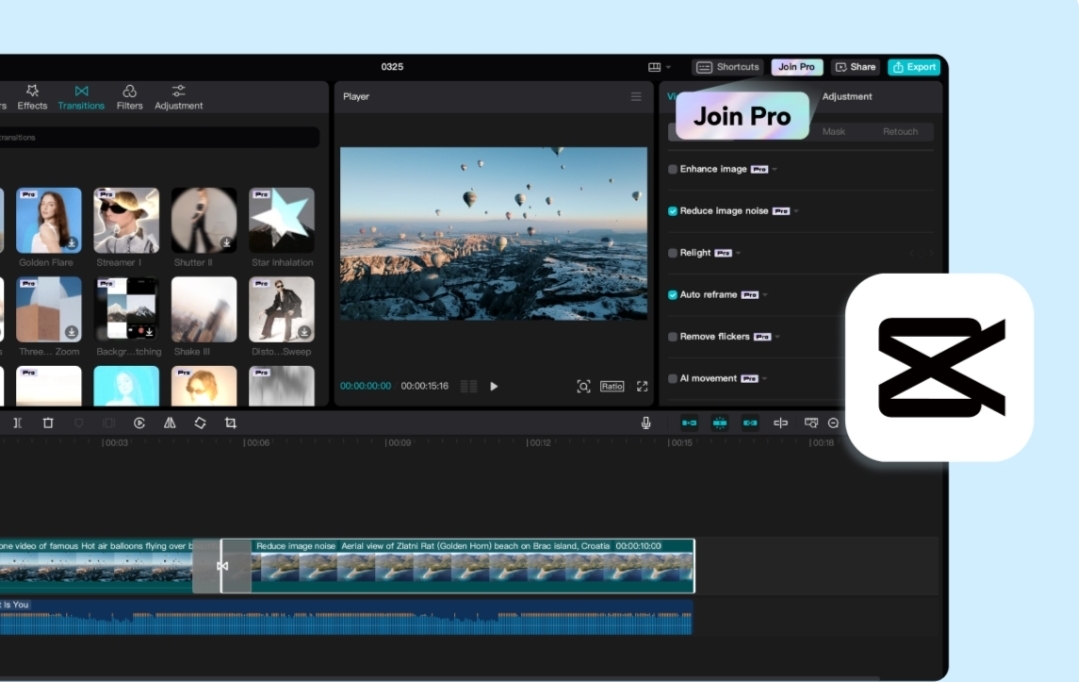
Task: Expand the AI movement options arrow
Action: click(x=765, y=379)
